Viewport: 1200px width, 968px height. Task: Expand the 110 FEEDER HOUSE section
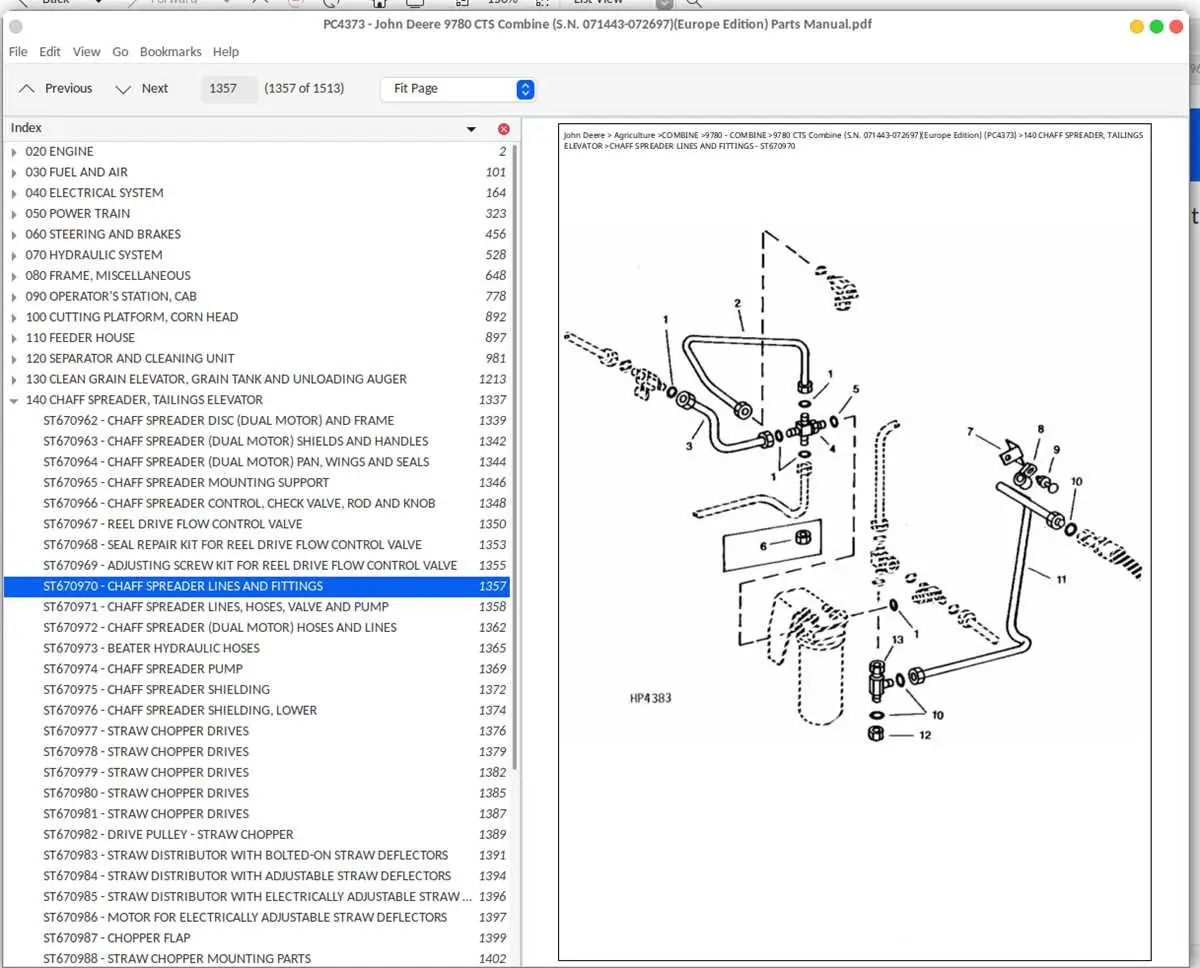14,338
